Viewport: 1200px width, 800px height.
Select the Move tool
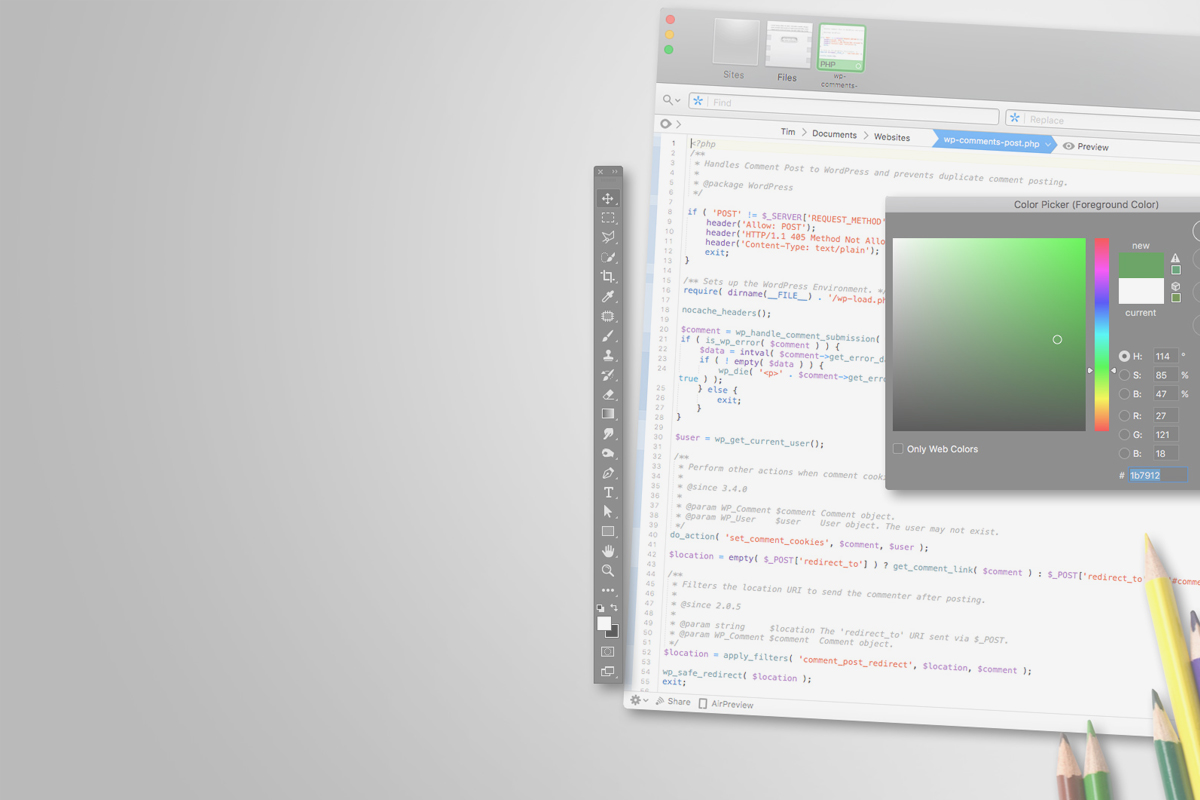(608, 199)
